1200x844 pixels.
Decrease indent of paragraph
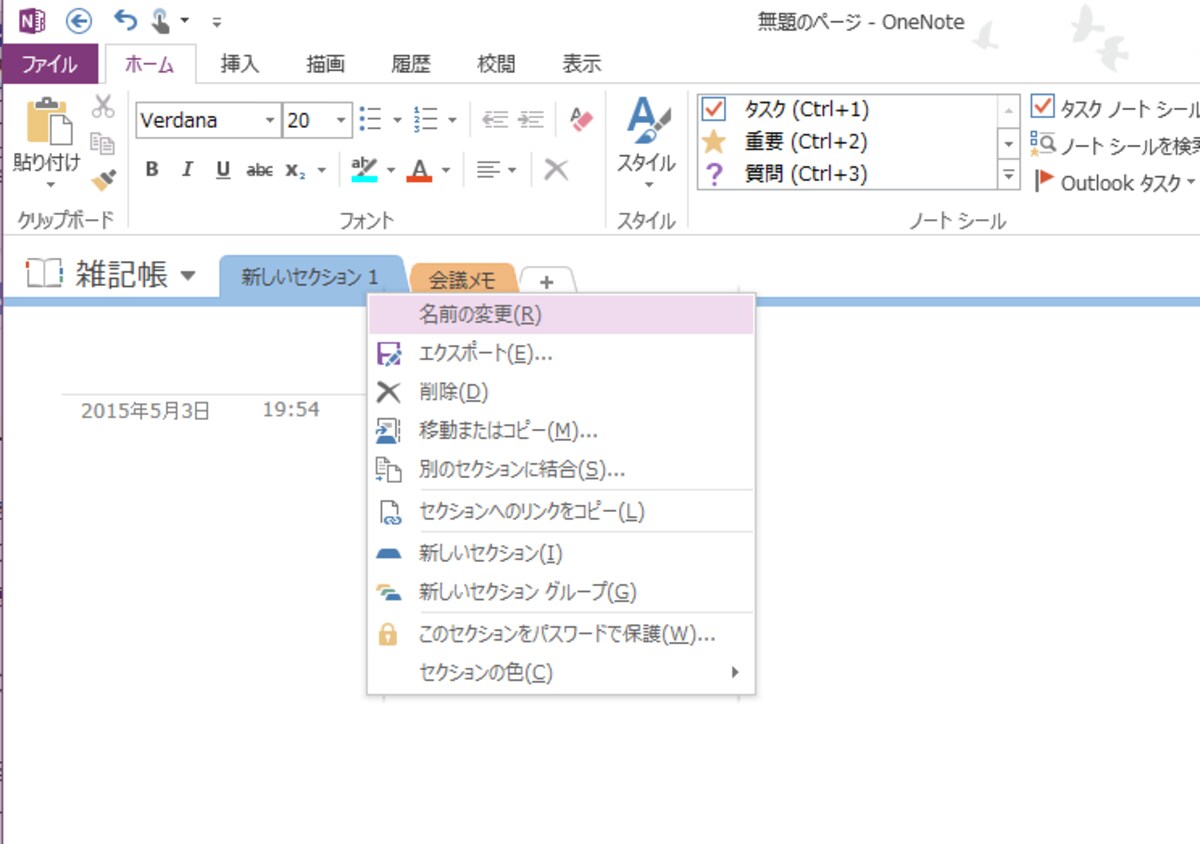[x=496, y=120]
